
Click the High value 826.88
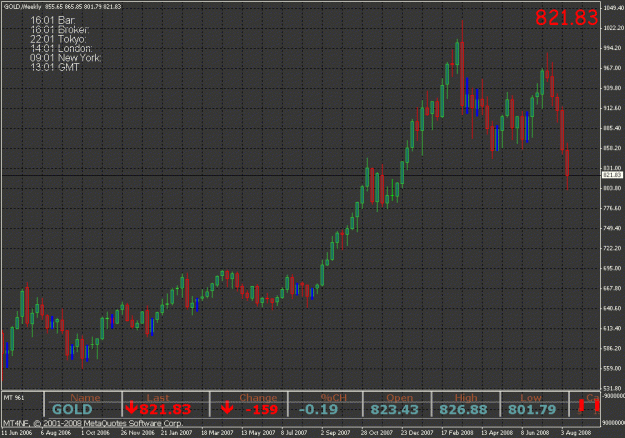coord(463,409)
